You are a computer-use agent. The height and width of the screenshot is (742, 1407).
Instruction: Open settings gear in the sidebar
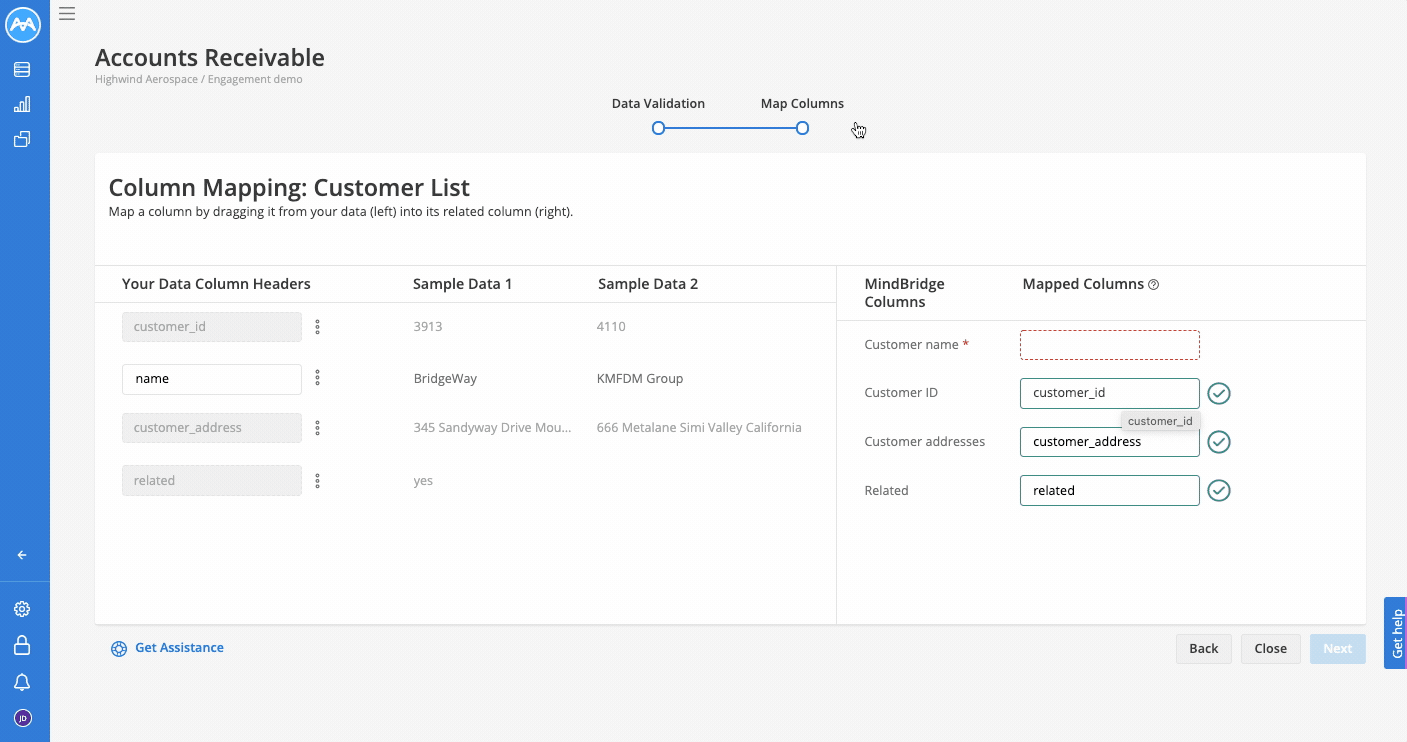[22, 609]
